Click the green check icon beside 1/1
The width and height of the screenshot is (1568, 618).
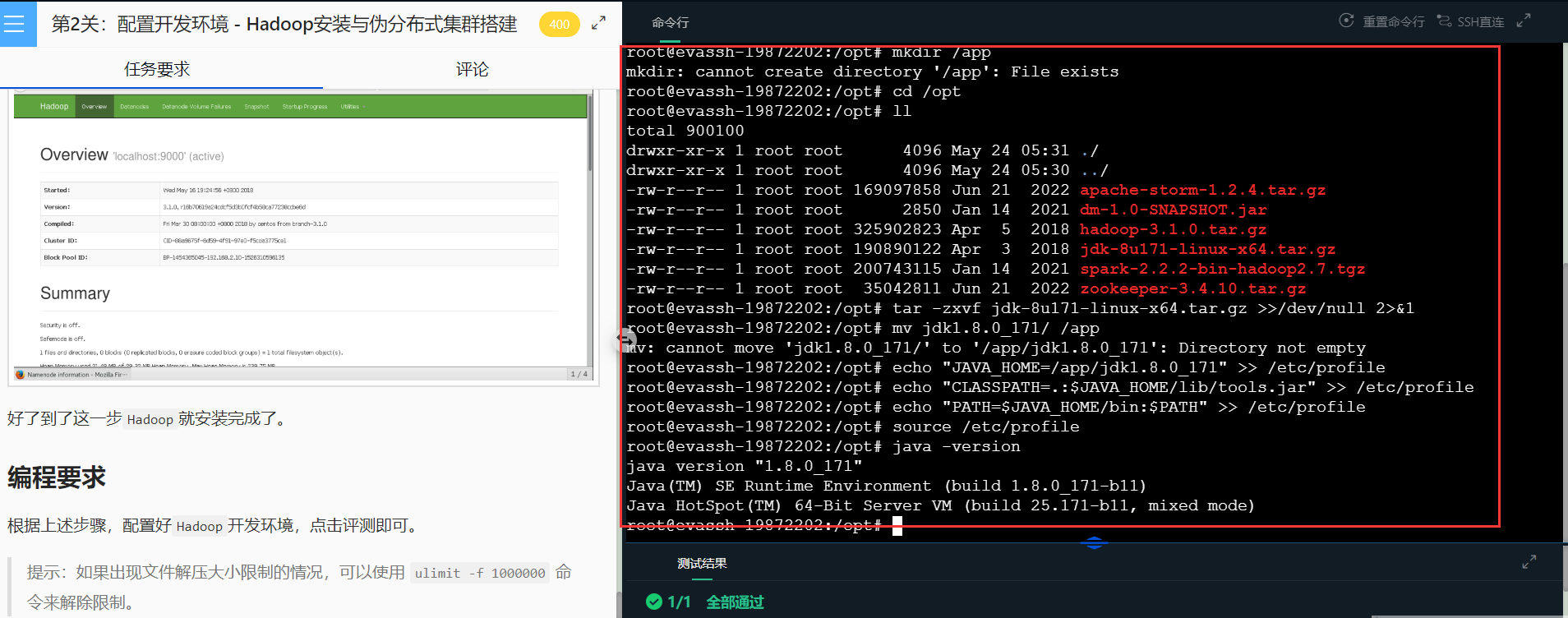(654, 602)
